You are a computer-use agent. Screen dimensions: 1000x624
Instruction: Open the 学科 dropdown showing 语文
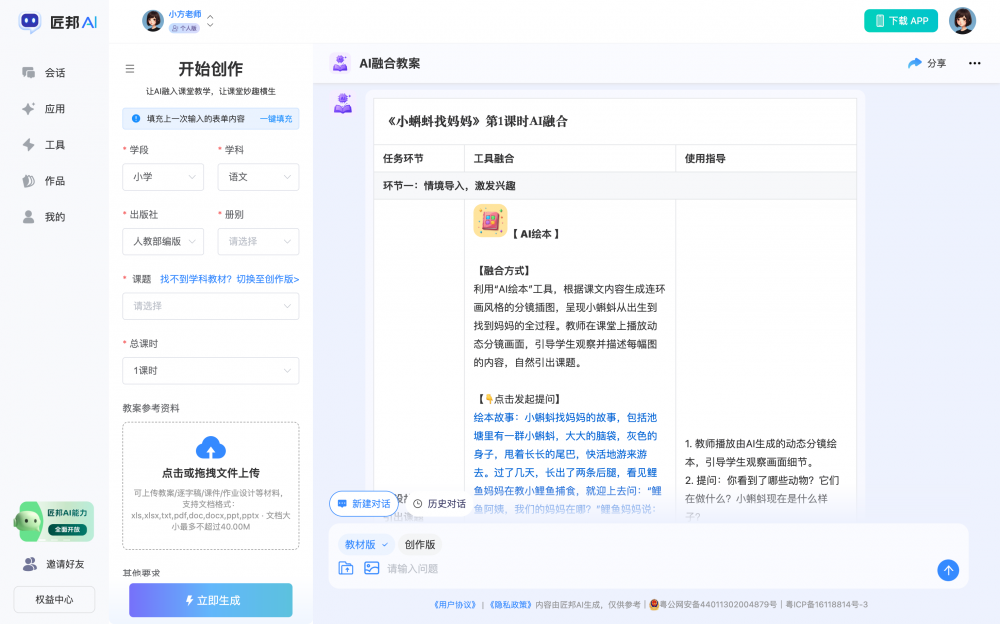click(x=258, y=177)
